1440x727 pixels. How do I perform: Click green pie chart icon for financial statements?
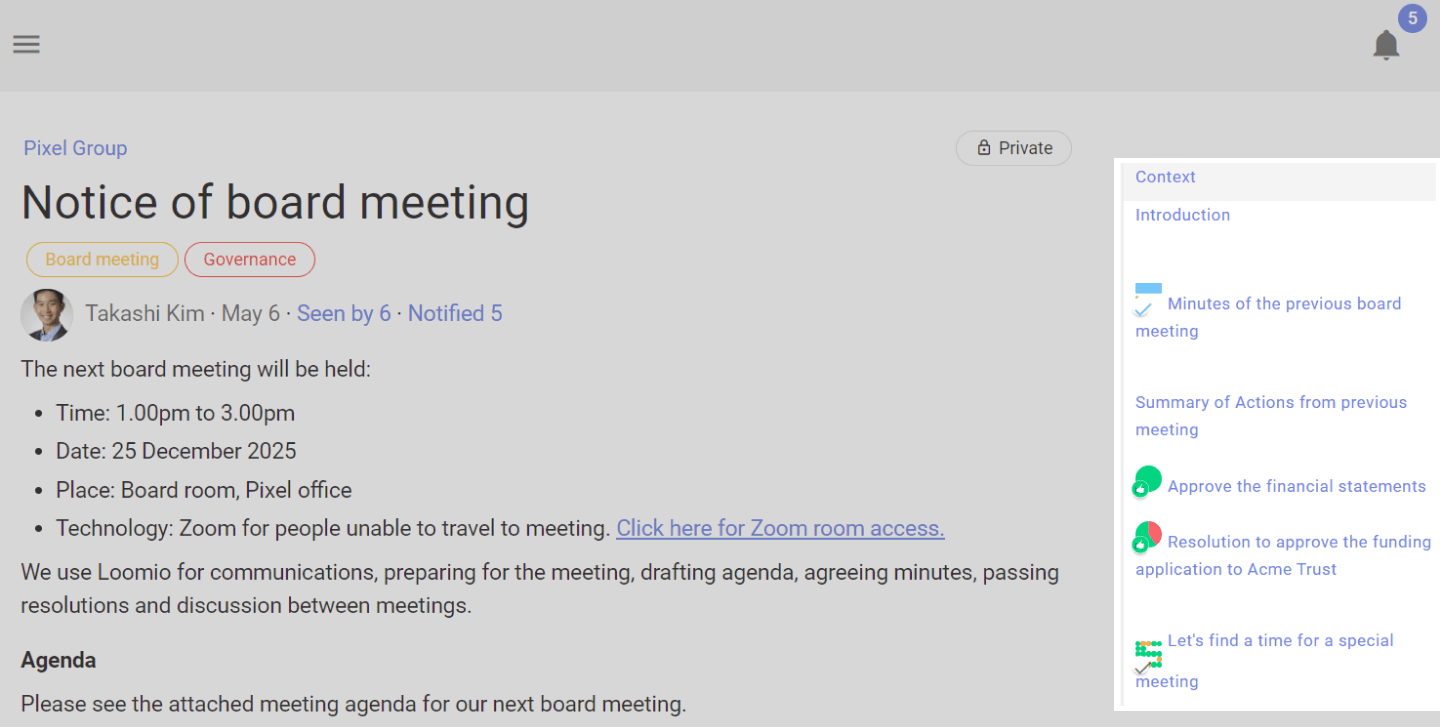(x=1147, y=481)
